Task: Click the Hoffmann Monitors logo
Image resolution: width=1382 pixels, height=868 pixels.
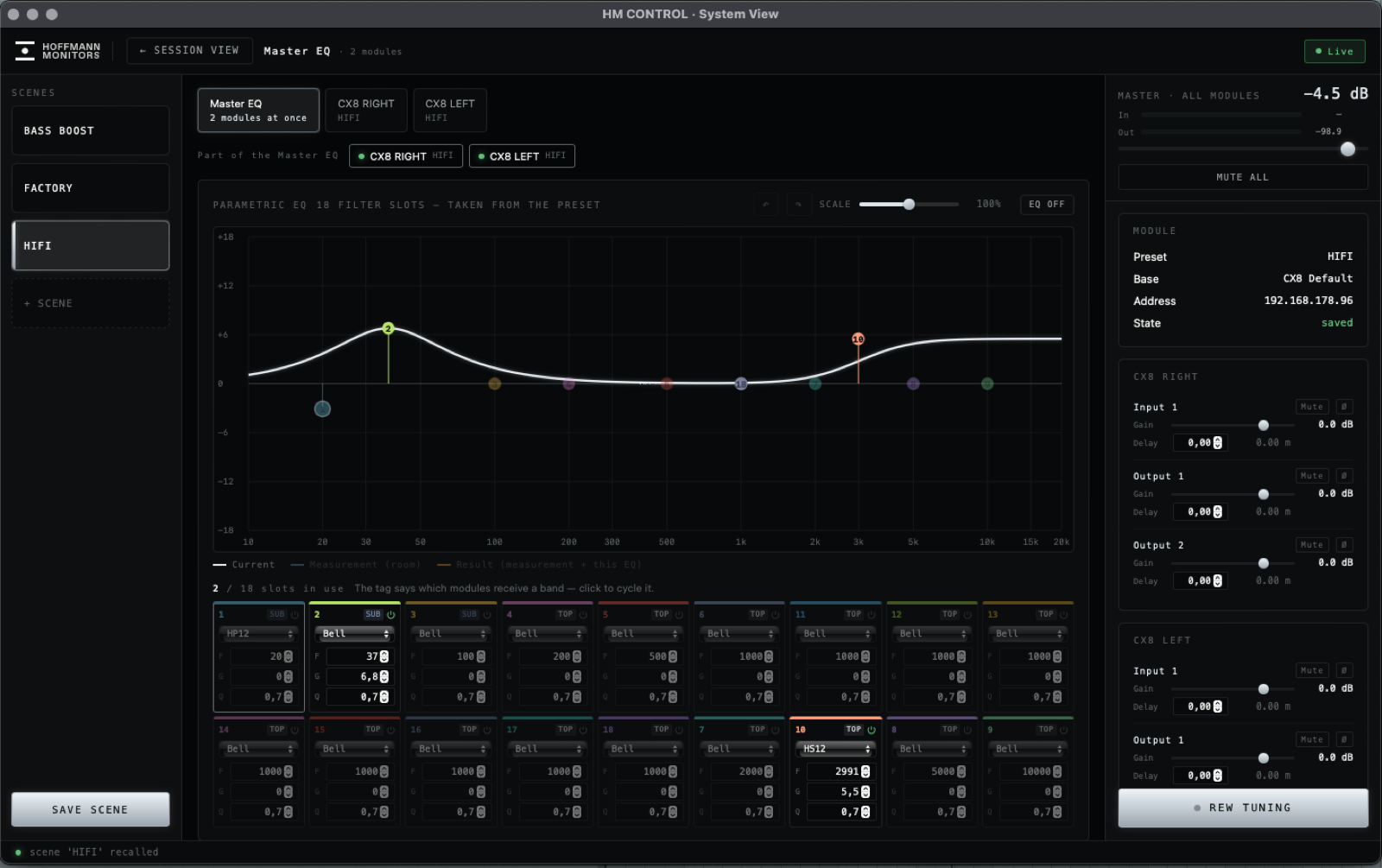Action: click(x=57, y=51)
